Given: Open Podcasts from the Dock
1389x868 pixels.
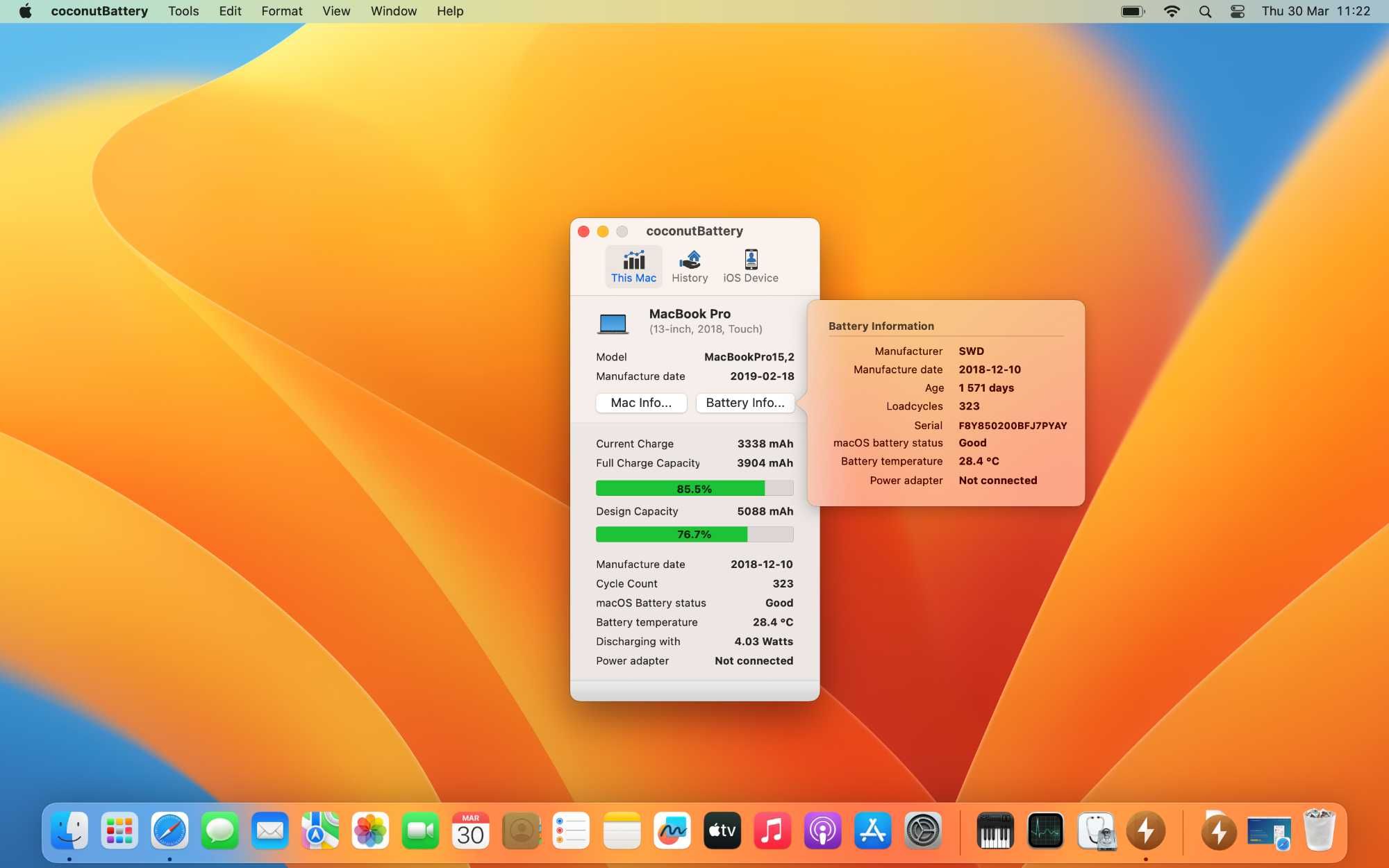Looking at the screenshot, I should (x=822, y=831).
